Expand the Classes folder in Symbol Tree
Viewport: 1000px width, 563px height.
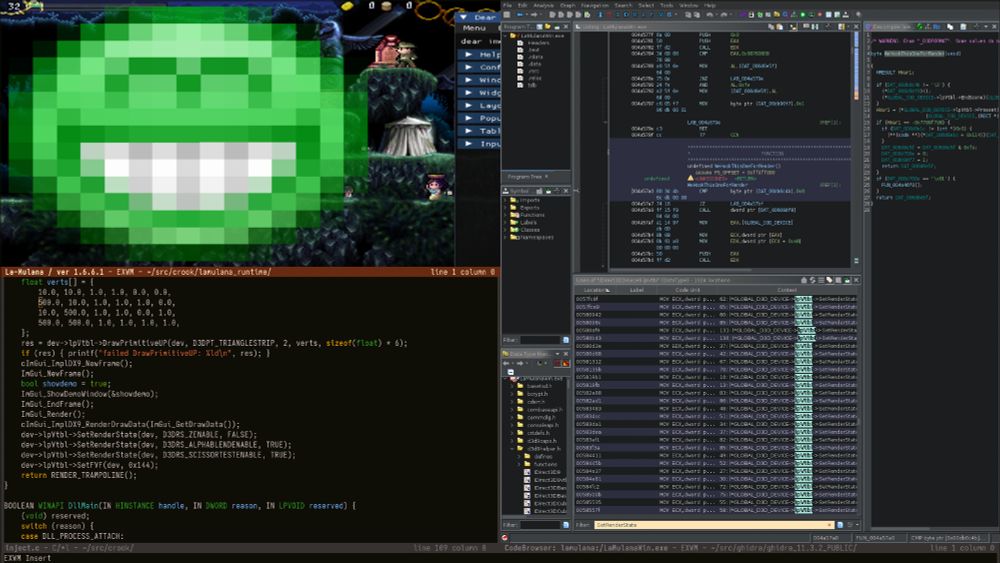click(x=506, y=230)
